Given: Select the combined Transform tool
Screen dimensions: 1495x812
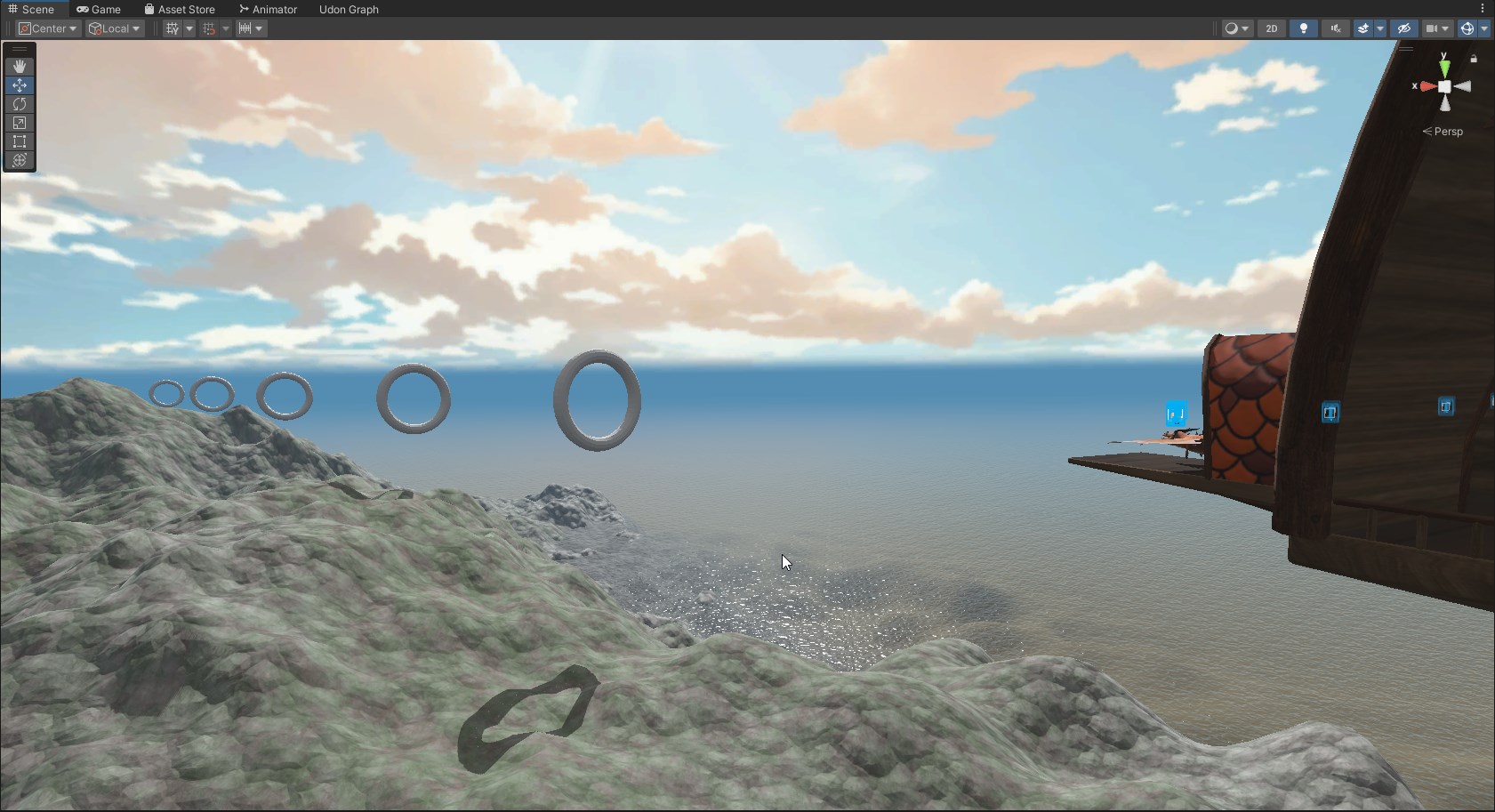Looking at the screenshot, I should [20, 160].
